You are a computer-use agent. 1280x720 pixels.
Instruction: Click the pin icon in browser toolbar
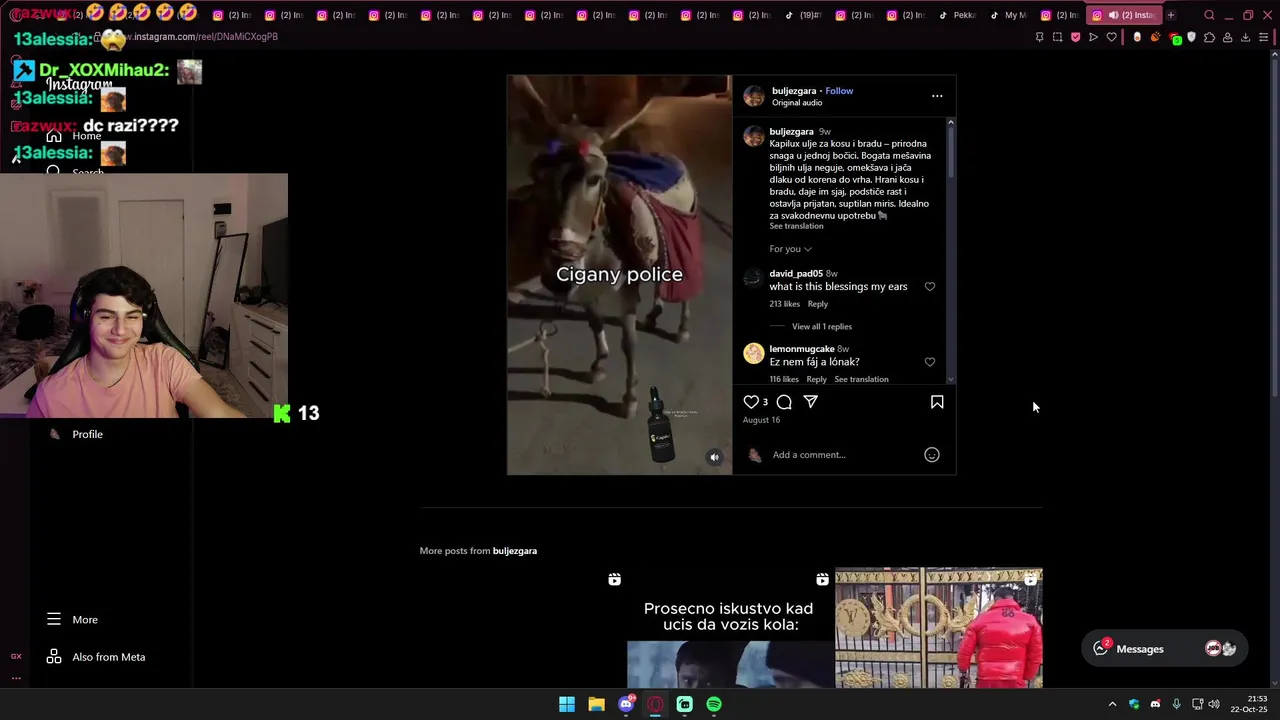tap(1039, 37)
